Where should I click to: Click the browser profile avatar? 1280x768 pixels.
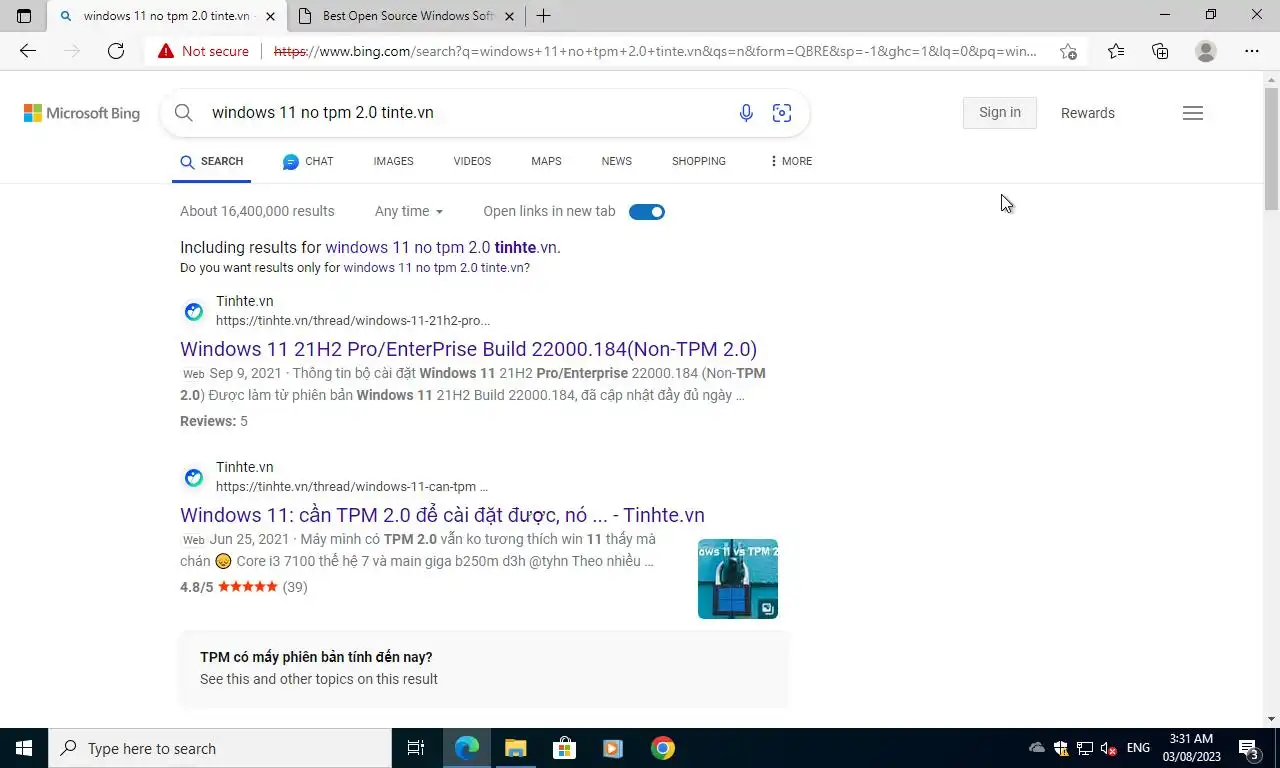(x=1206, y=51)
